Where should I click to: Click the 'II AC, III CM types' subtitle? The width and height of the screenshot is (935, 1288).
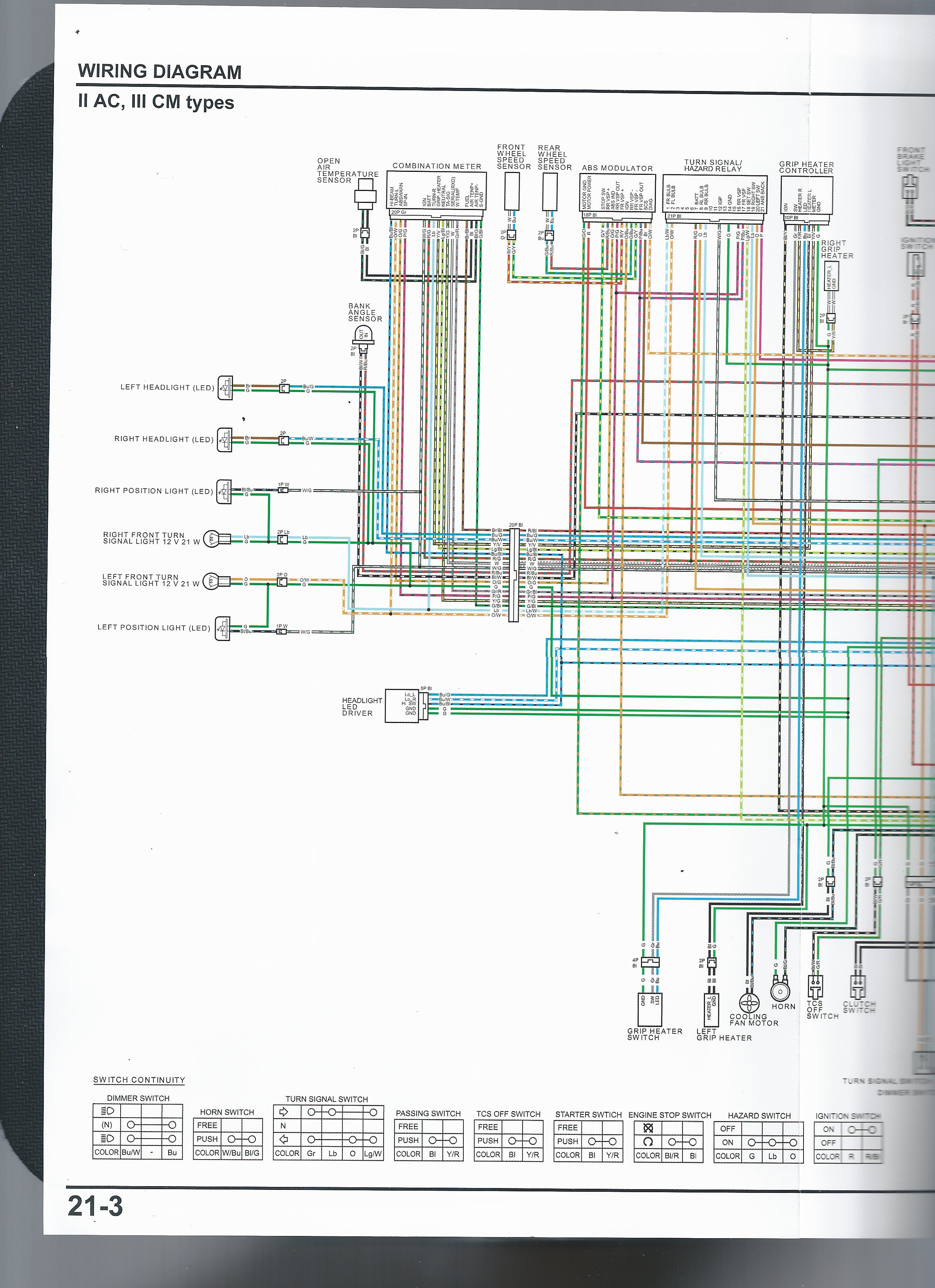156,102
